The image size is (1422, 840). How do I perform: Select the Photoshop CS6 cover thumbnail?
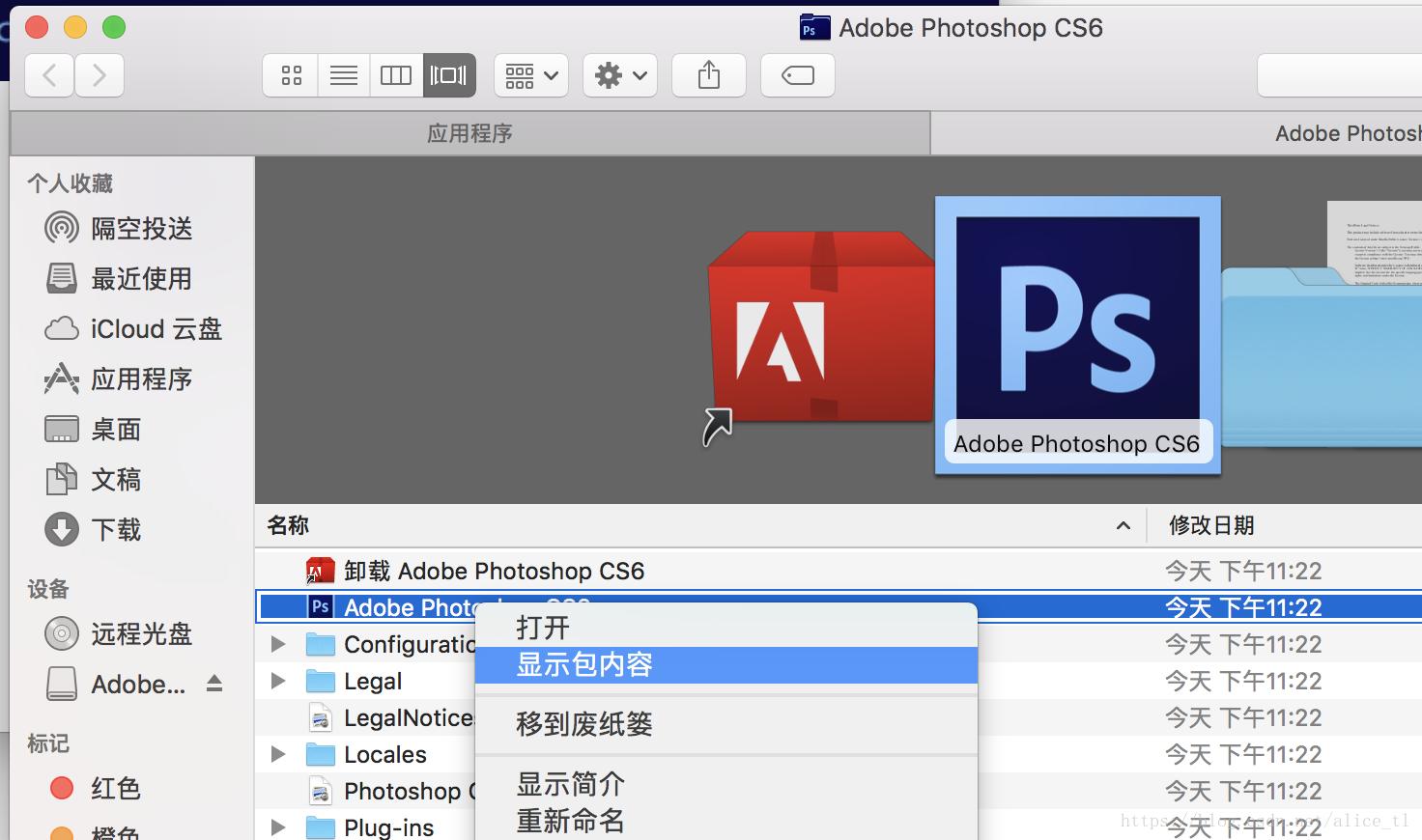[x=1078, y=334]
